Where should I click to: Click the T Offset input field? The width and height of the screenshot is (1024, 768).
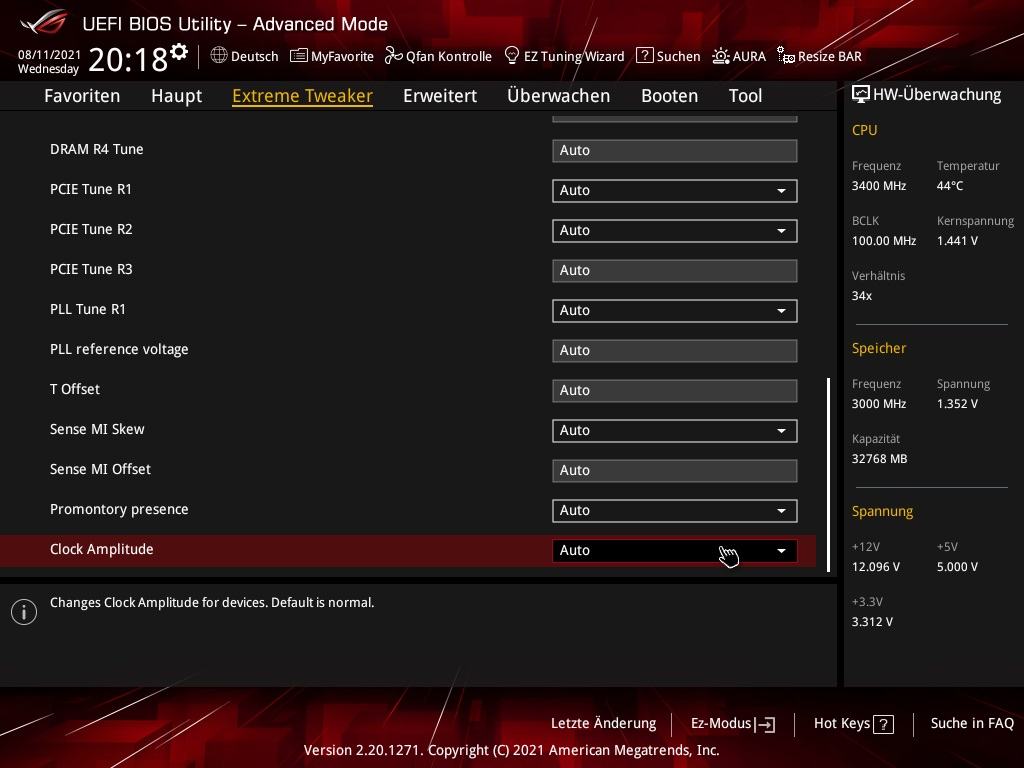point(675,391)
